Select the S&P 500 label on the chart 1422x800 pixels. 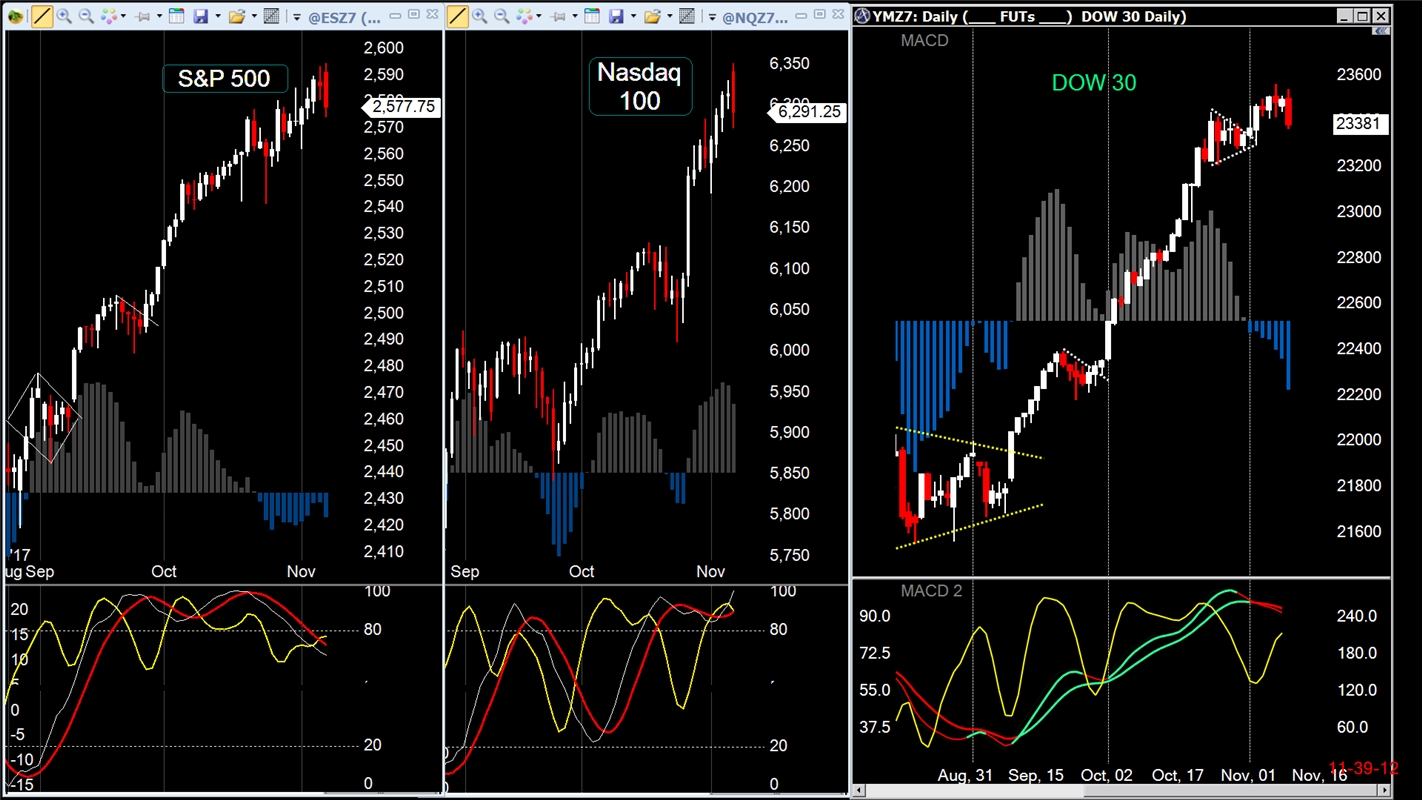click(x=224, y=79)
